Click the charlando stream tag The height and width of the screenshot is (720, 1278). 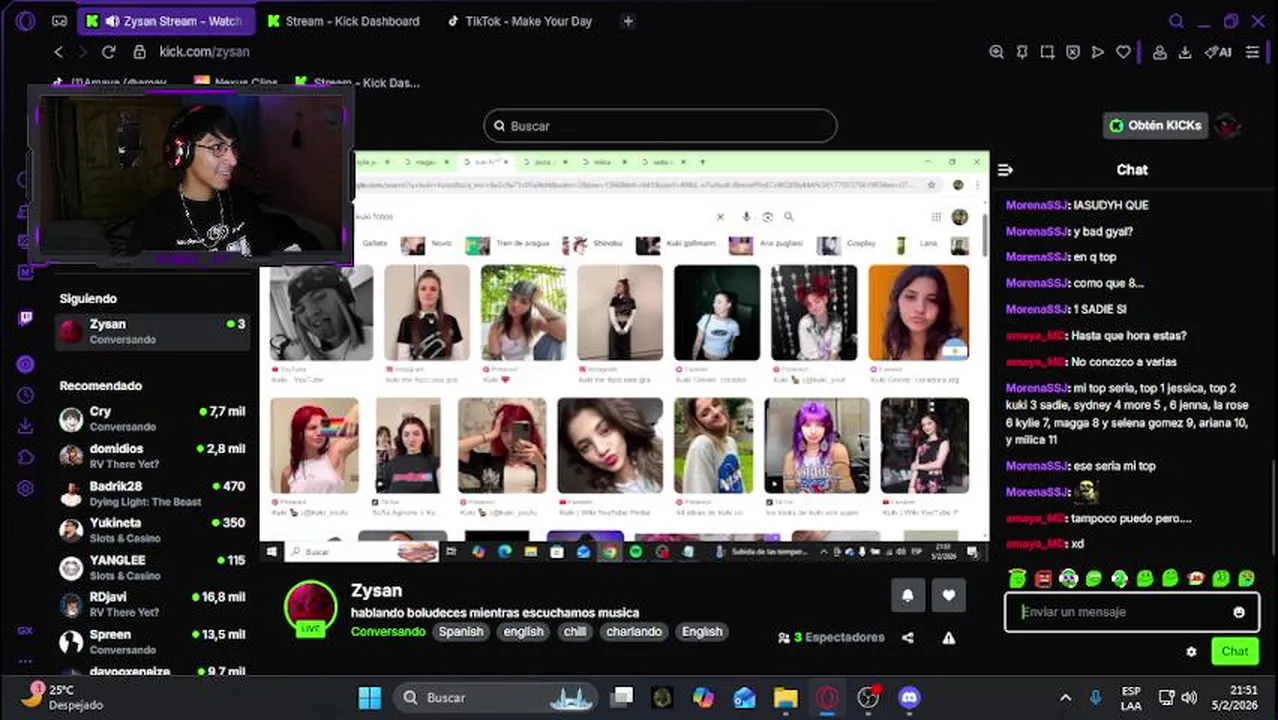[634, 632]
